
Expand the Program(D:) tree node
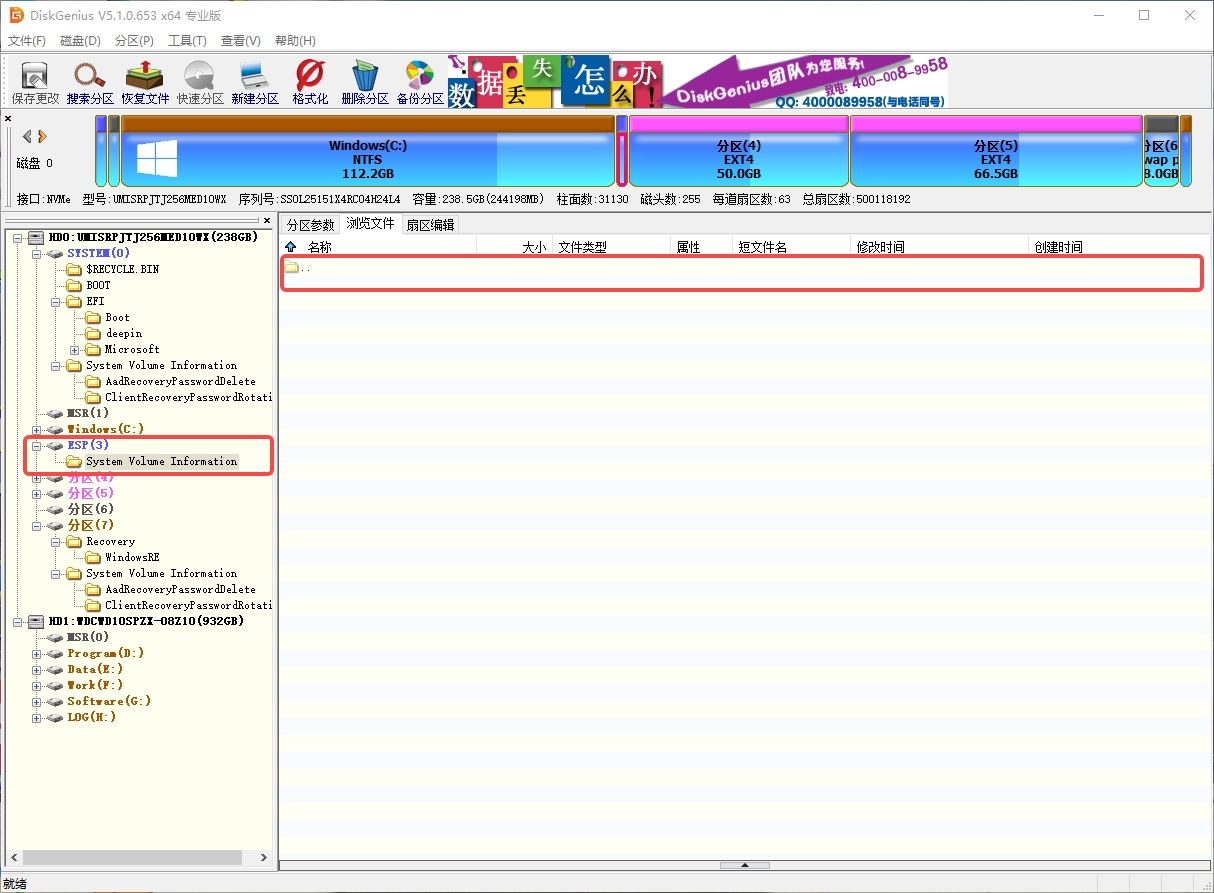(37, 653)
